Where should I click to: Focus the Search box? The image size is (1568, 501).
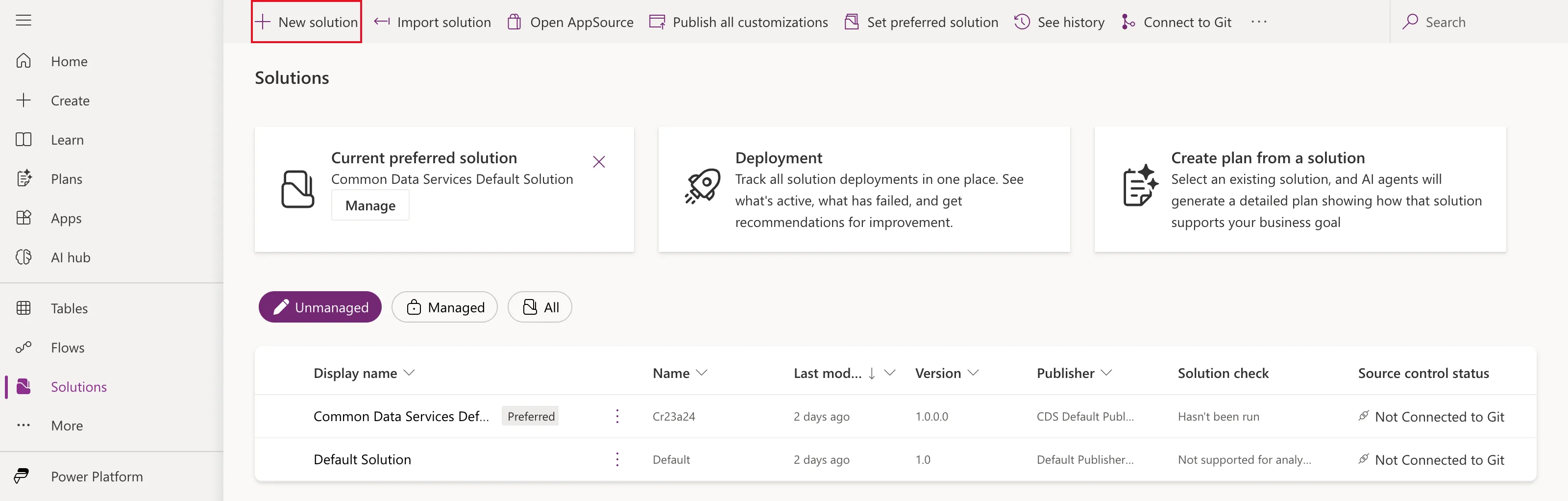point(1479,22)
